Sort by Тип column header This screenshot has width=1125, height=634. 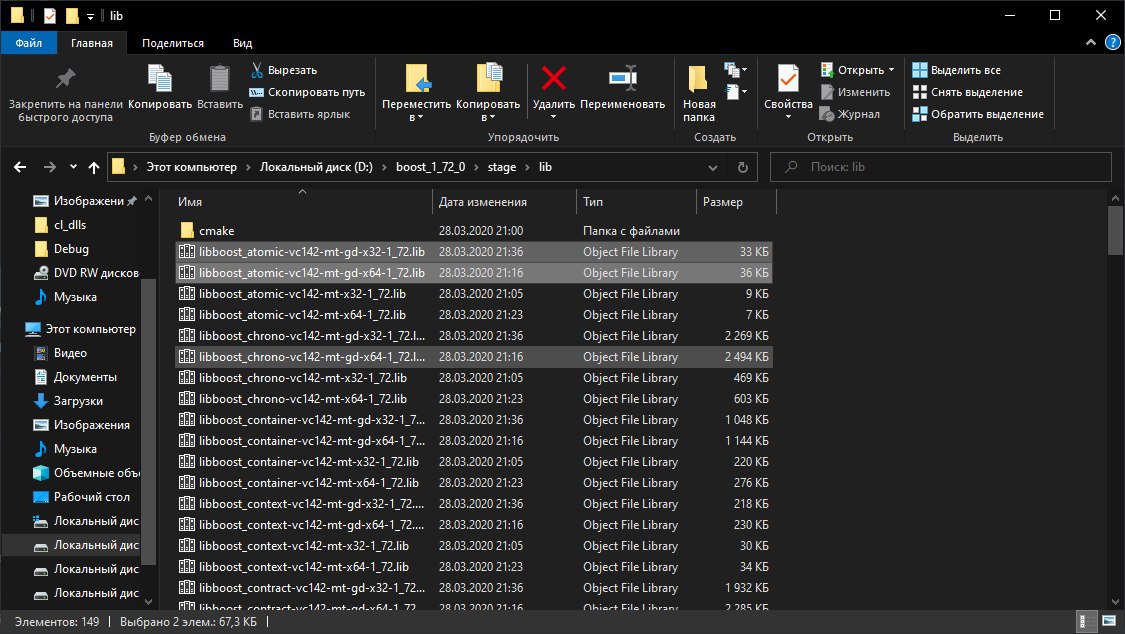point(636,202)
